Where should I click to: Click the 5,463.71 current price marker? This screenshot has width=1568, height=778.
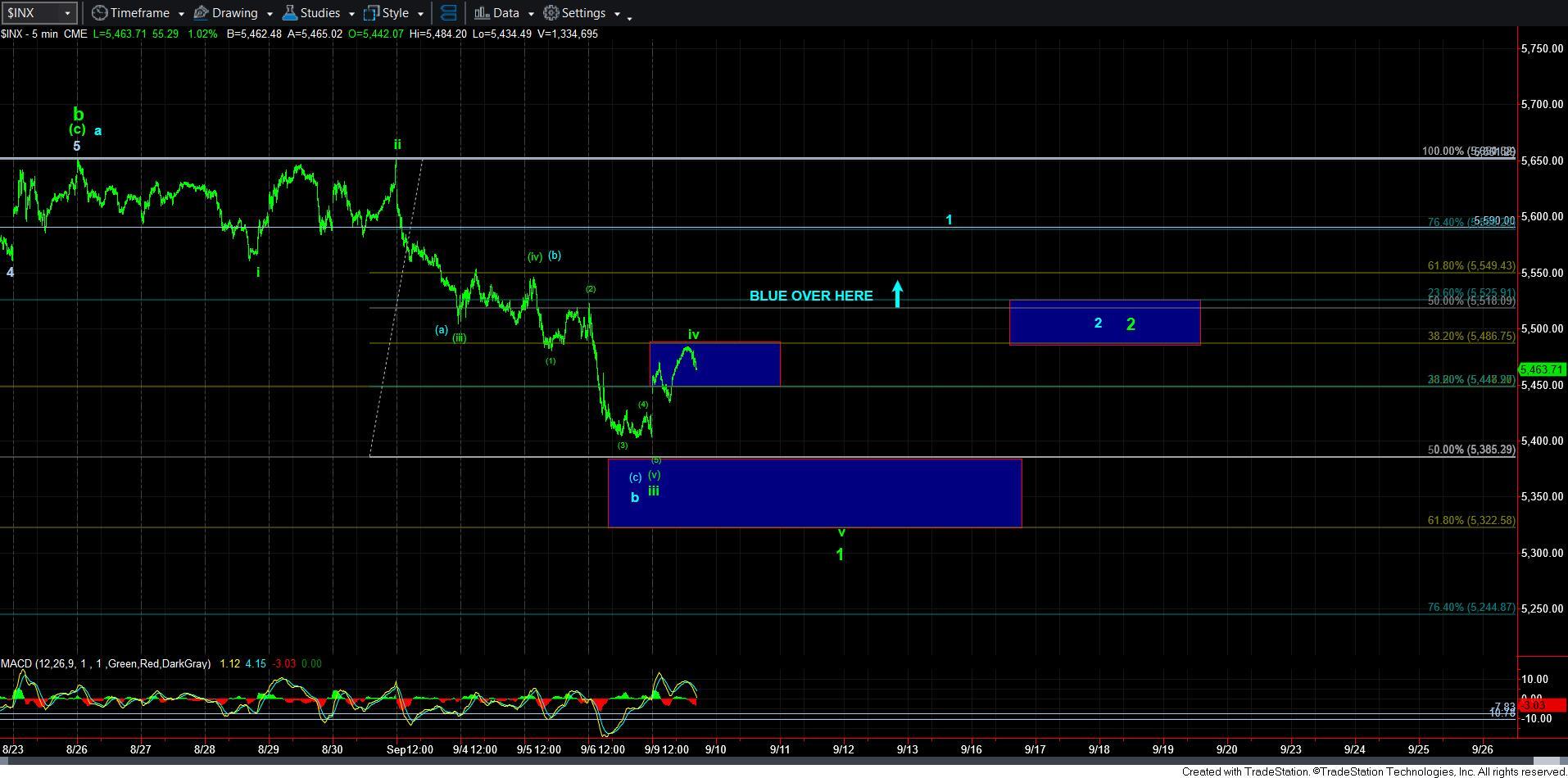pyautogui.click(x=1543, y=370)
